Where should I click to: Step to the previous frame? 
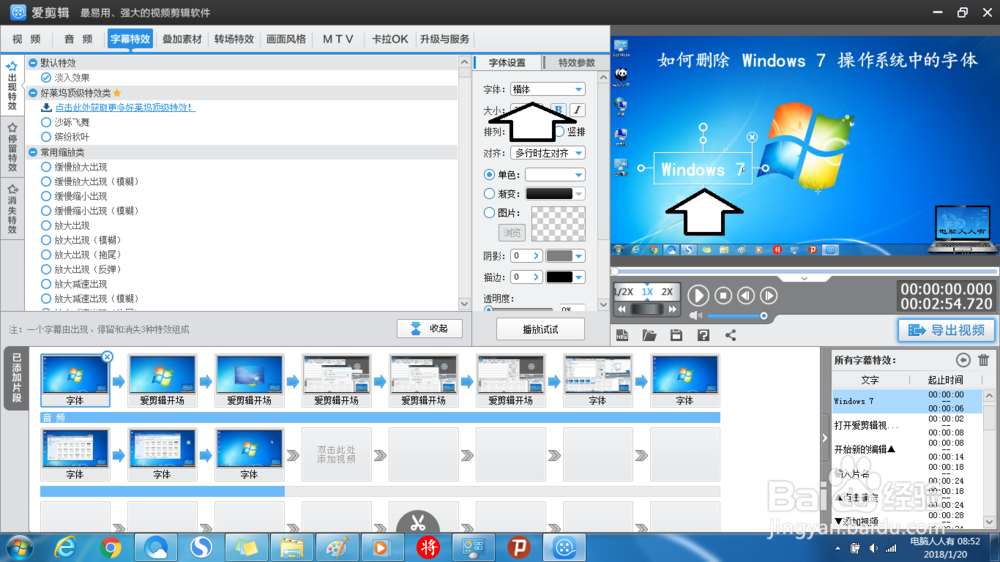[x=746, y=295]
